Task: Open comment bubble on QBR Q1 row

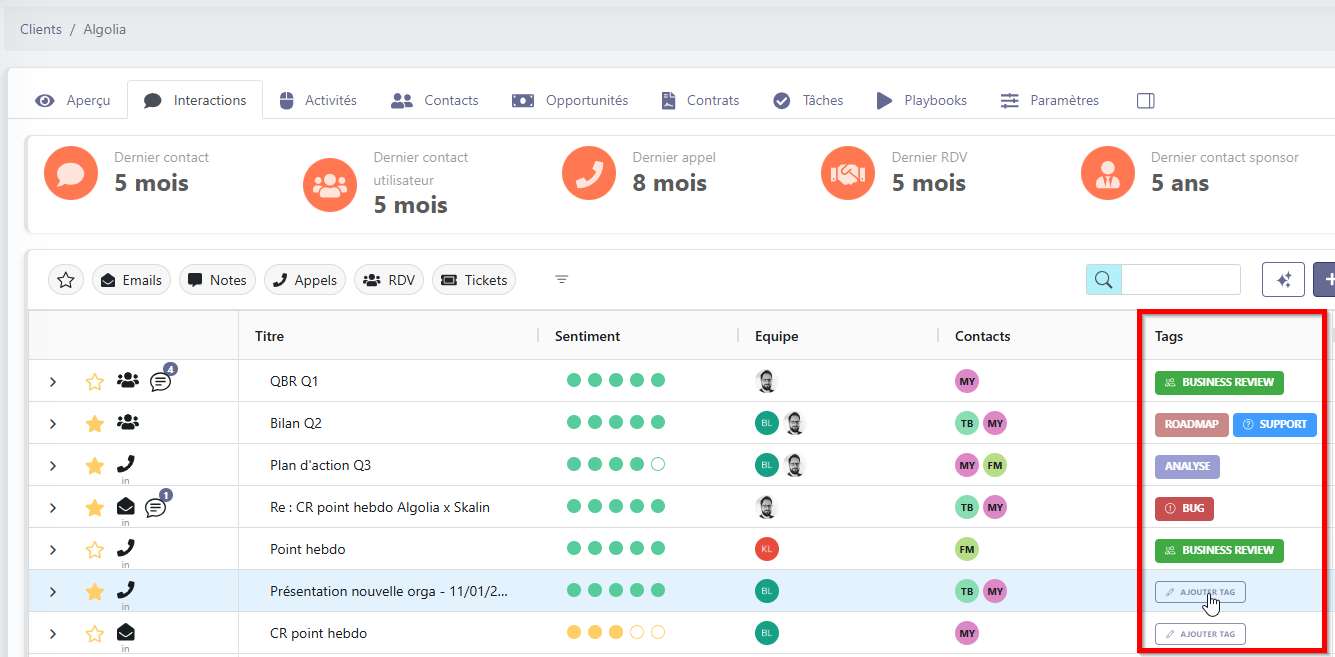Action: click(x=160, y=381)
